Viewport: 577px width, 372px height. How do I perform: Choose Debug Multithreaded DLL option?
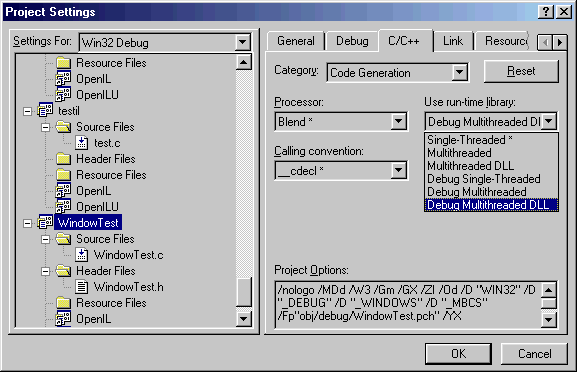point(491,205)
